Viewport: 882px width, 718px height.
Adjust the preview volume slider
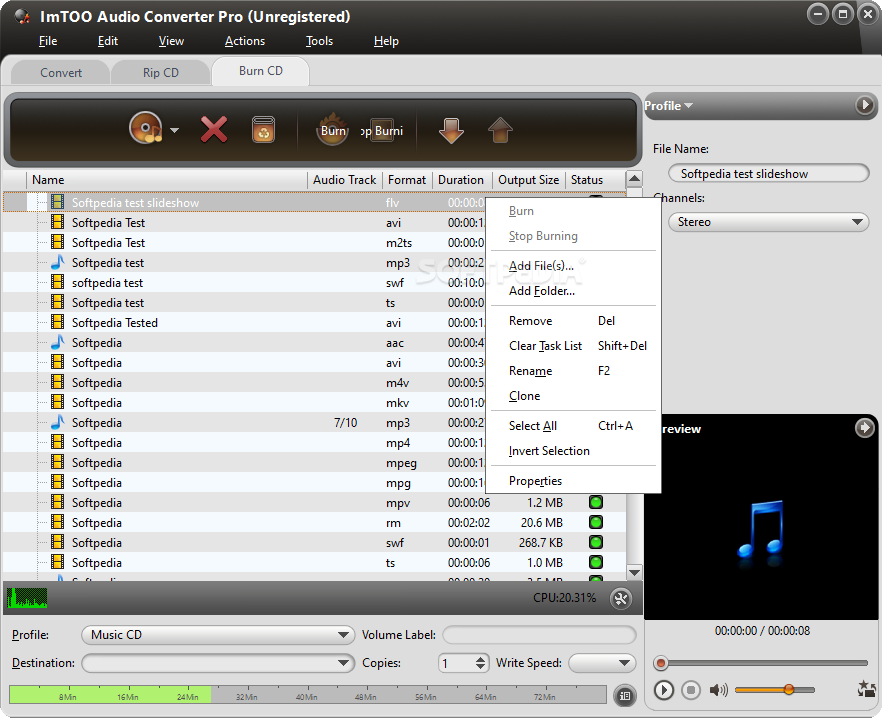pos(774,689)
